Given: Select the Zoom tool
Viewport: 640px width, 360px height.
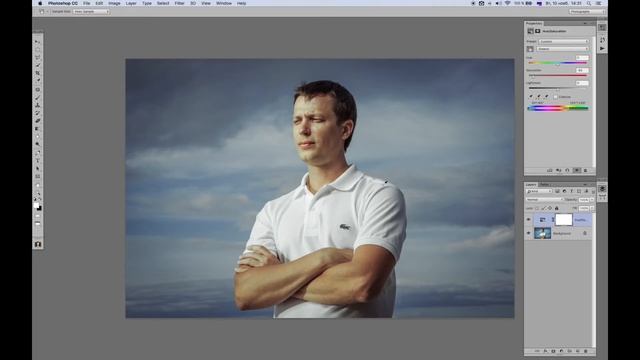Looking at the screenshot, I should click(38, 193).
